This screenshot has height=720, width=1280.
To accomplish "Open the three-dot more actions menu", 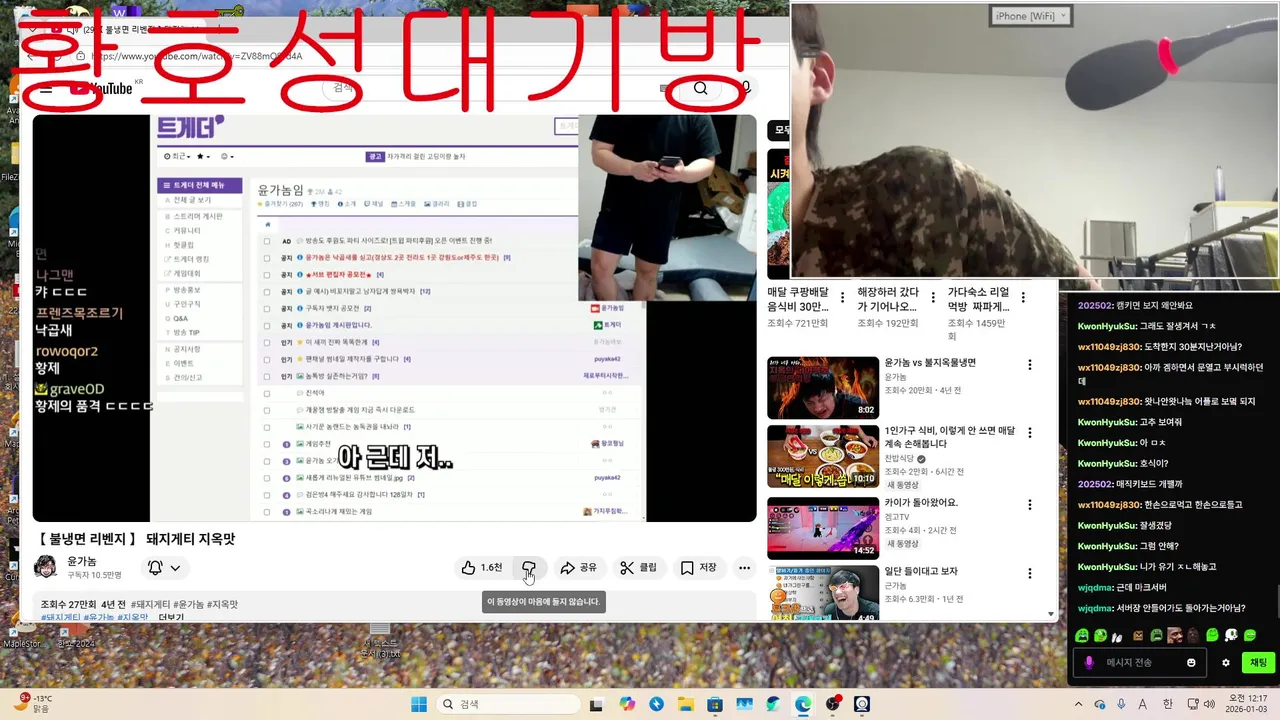I will coord(744,568).
